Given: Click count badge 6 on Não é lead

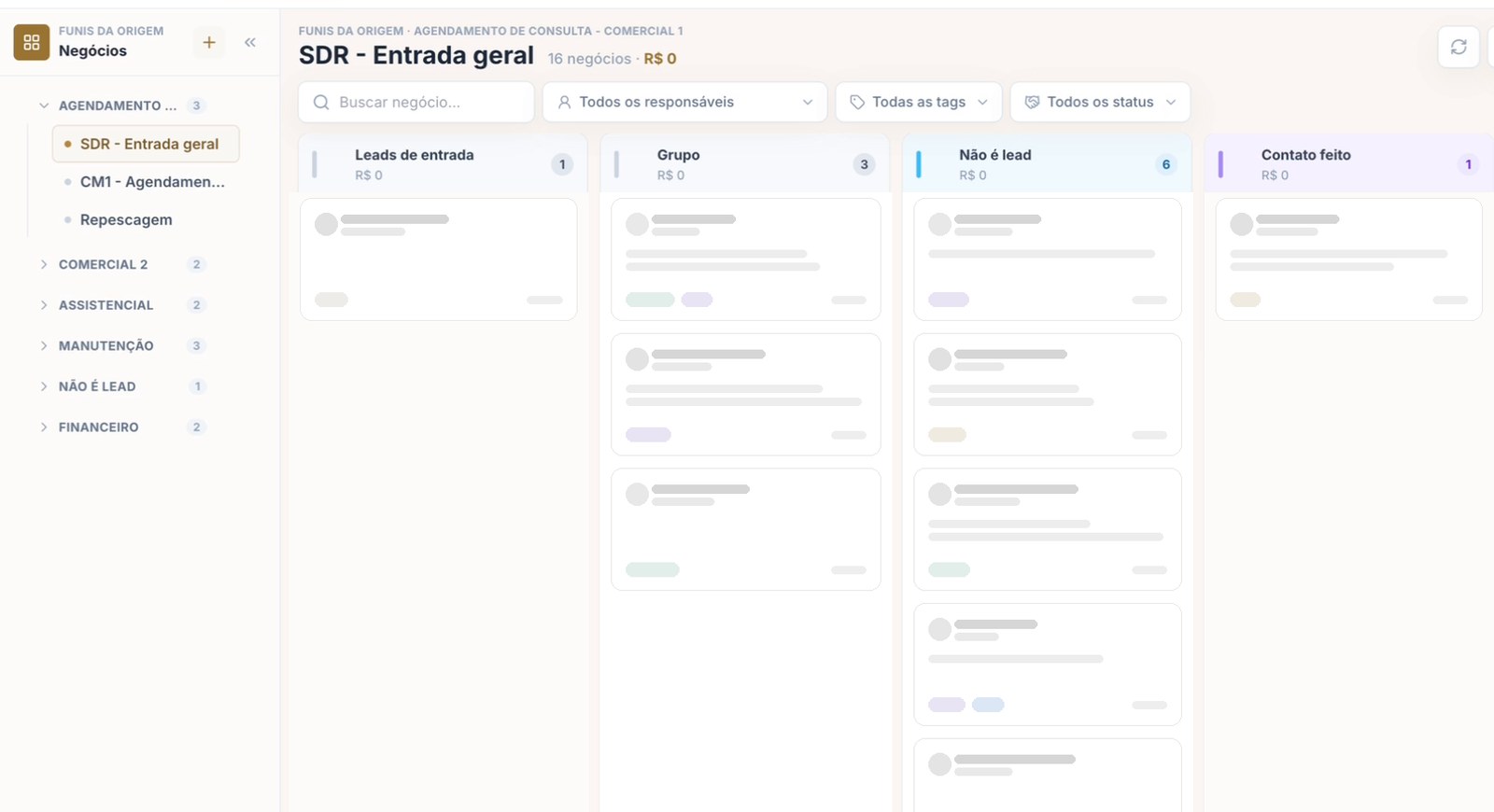Looking at the screenshot, I should [x=1166, y=164].
